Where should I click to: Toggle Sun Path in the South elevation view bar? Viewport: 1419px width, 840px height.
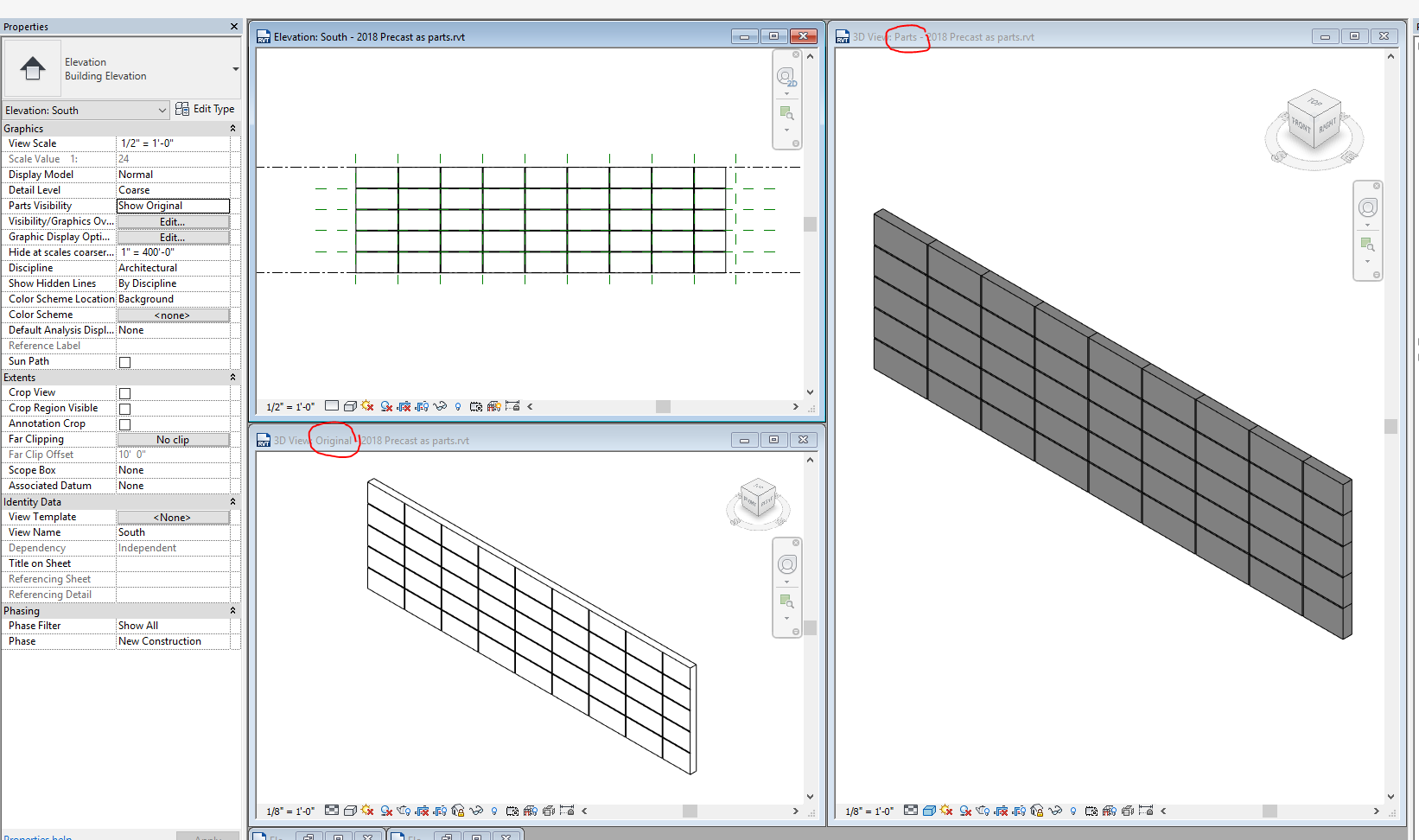tap(367, 405)
